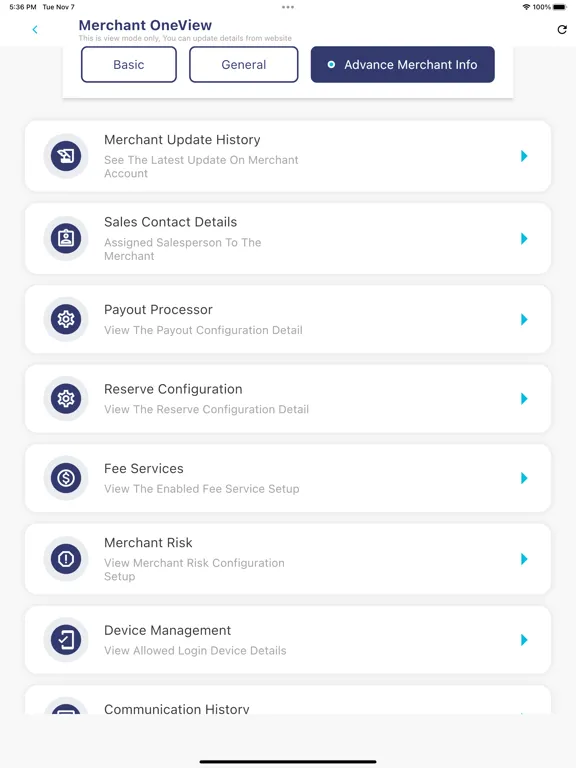Open the Communication History row
The width and height of the screenshot is (576, 768).
pos(288,699)
